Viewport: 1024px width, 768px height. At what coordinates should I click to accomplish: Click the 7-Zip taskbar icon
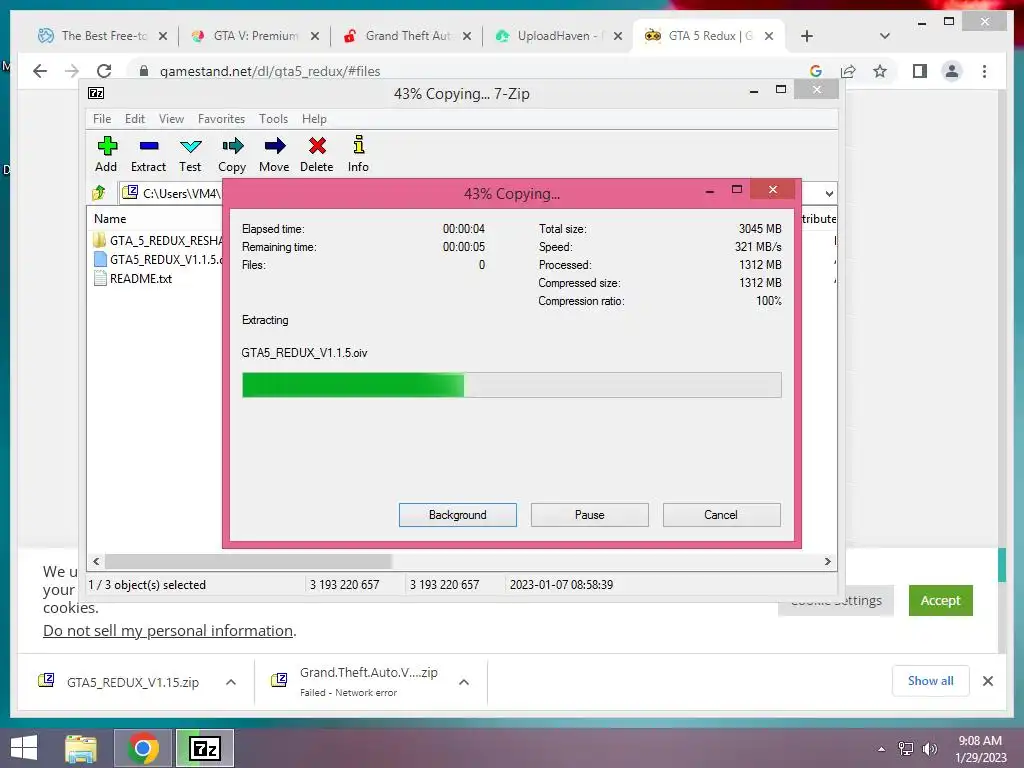tap(204, 748)
